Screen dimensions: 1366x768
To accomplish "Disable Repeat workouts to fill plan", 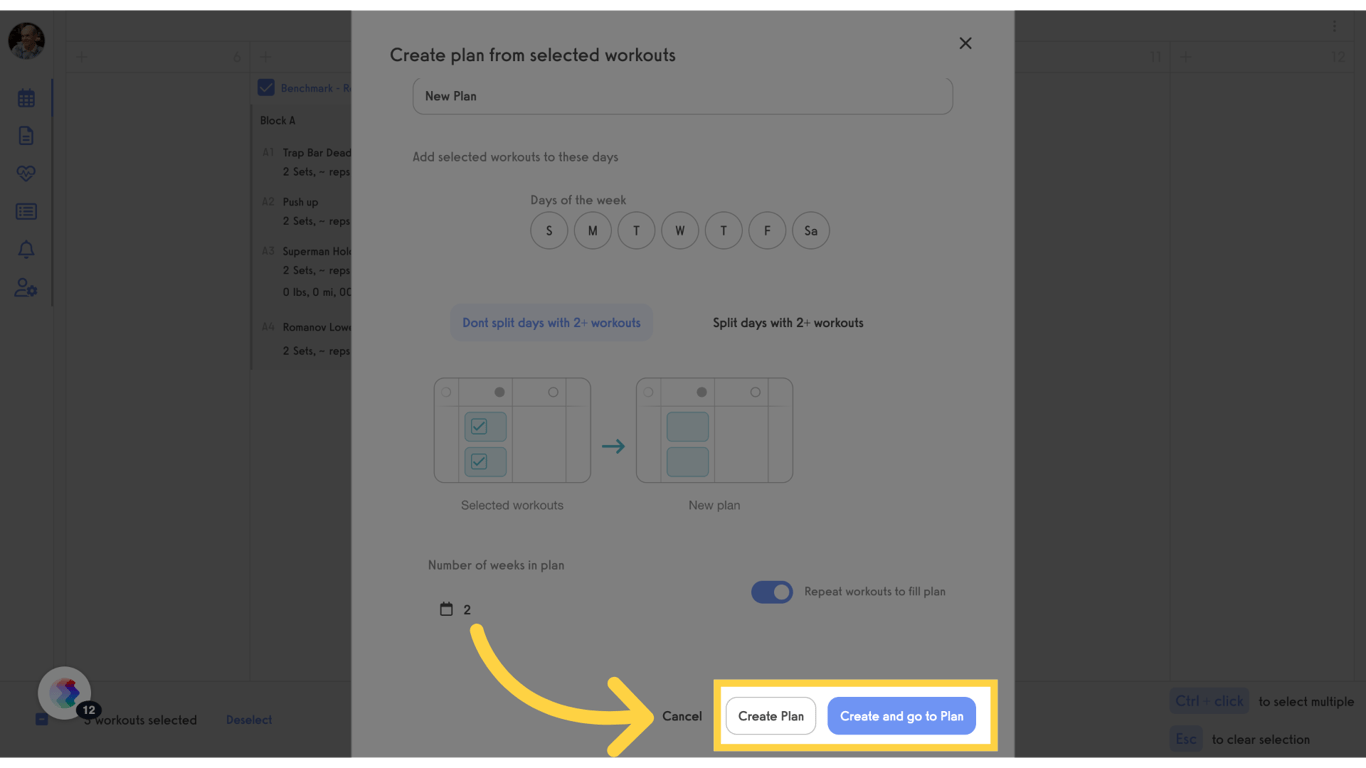I will [771, 592].
